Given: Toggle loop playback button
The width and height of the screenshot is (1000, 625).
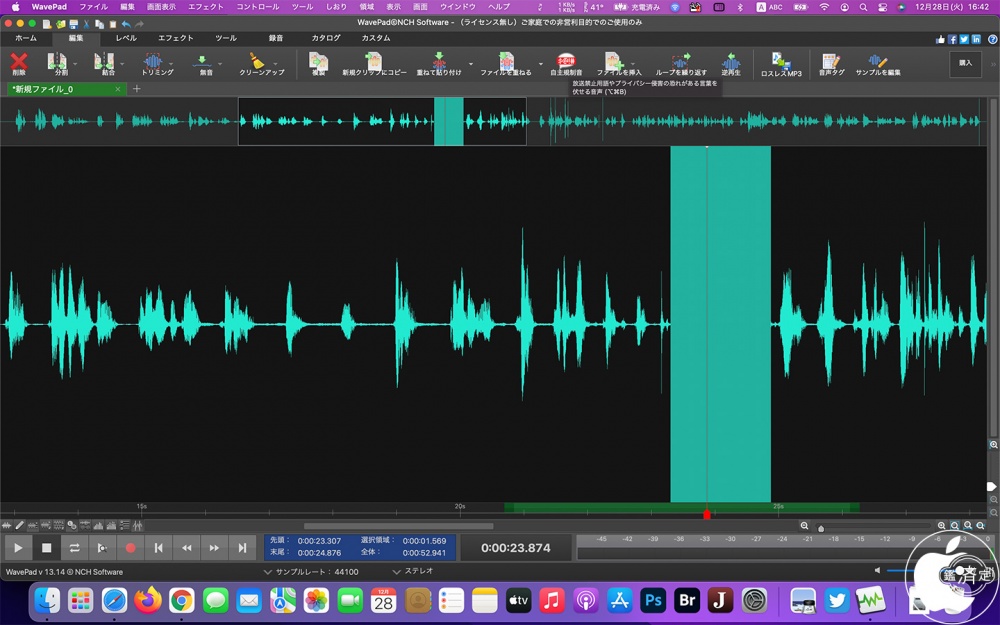Looking at the screenshot, I should point(74,548).
